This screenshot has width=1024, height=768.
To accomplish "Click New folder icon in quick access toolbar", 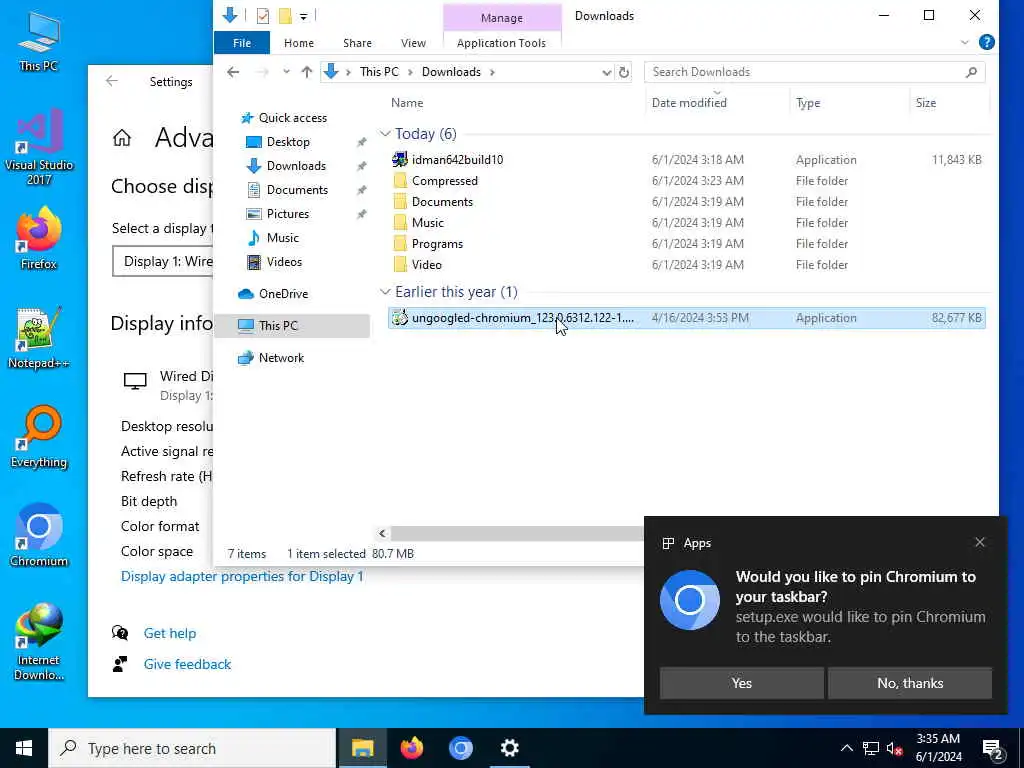I will coord(285,16).
